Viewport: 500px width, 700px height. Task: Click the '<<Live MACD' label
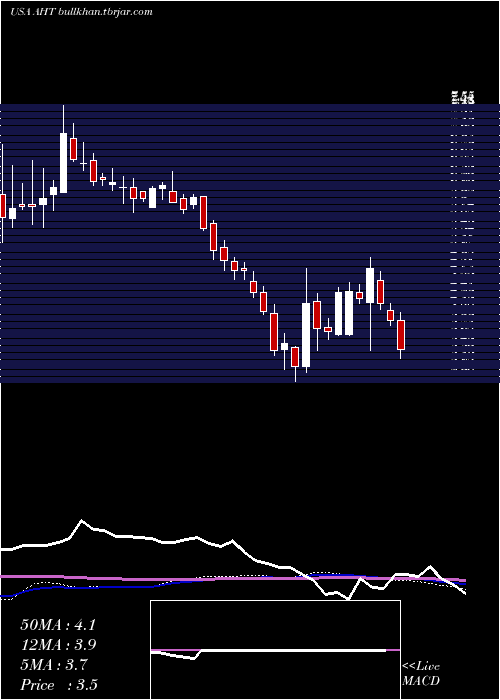coord(421,673)
